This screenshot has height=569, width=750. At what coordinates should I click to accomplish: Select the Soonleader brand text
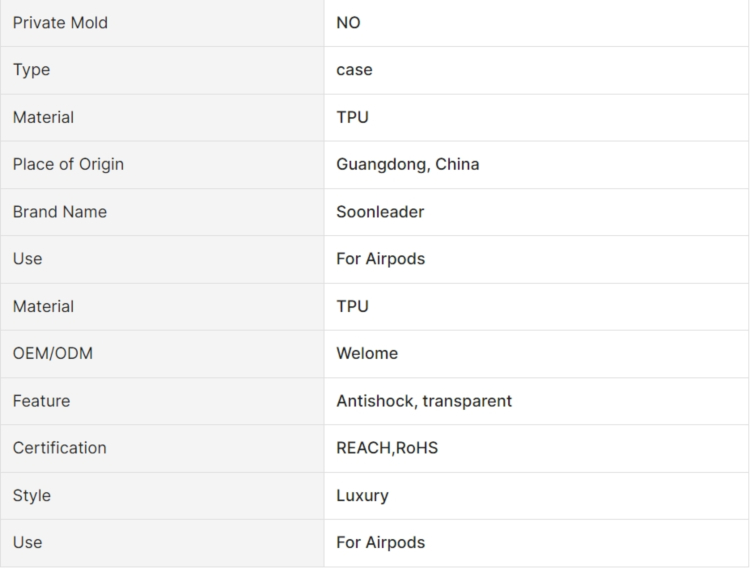click(380, 212)
